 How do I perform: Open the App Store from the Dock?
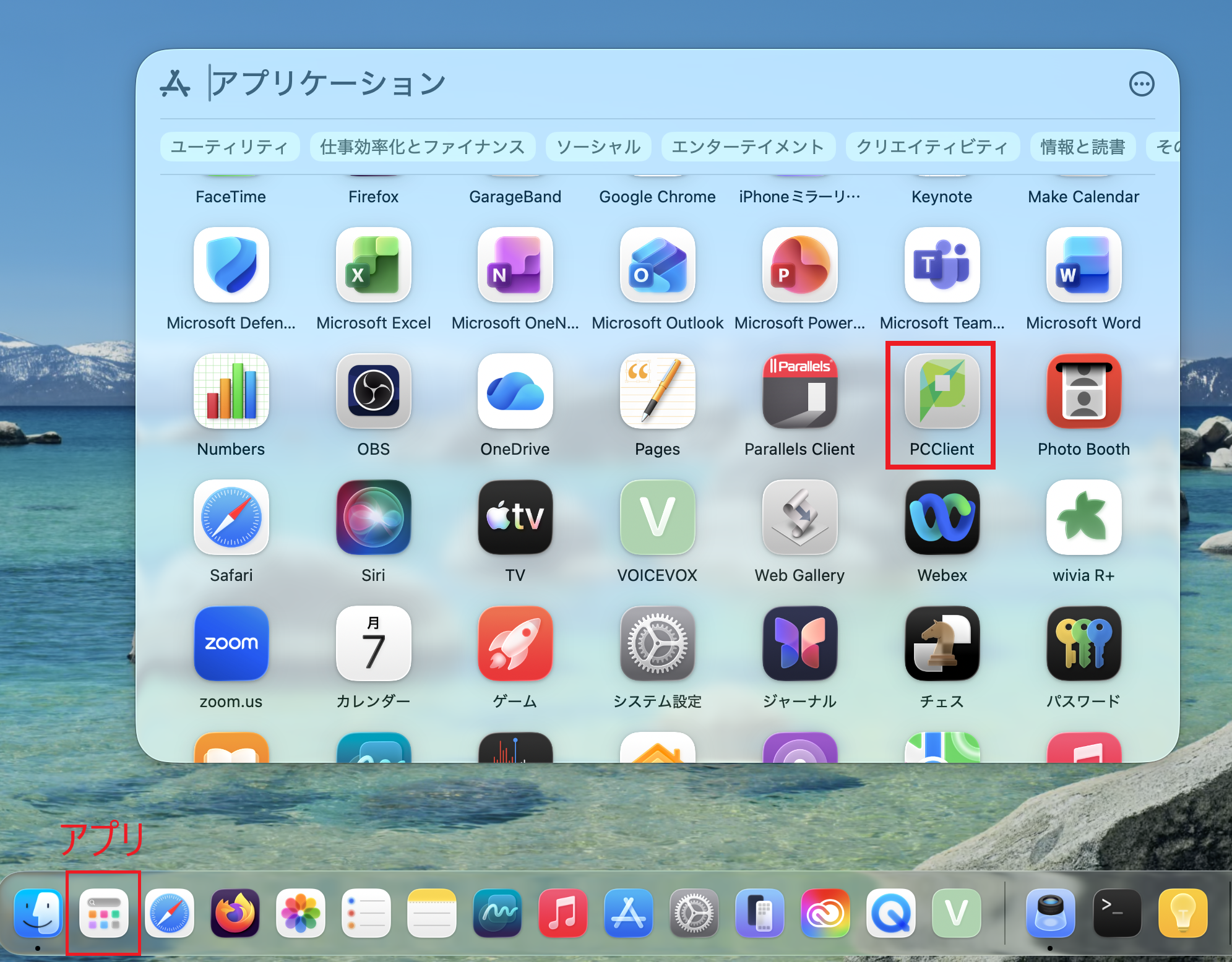[x=628, y=913]
